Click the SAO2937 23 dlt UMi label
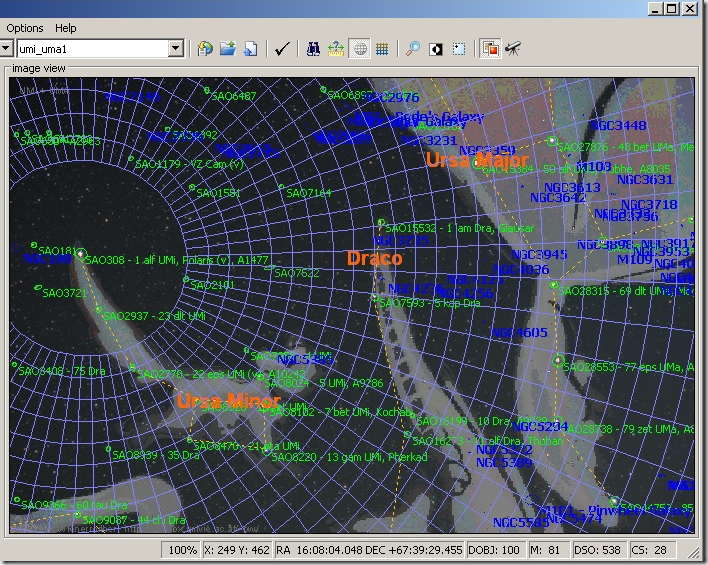Screen dimensions: 708x565 click(154, 316)
